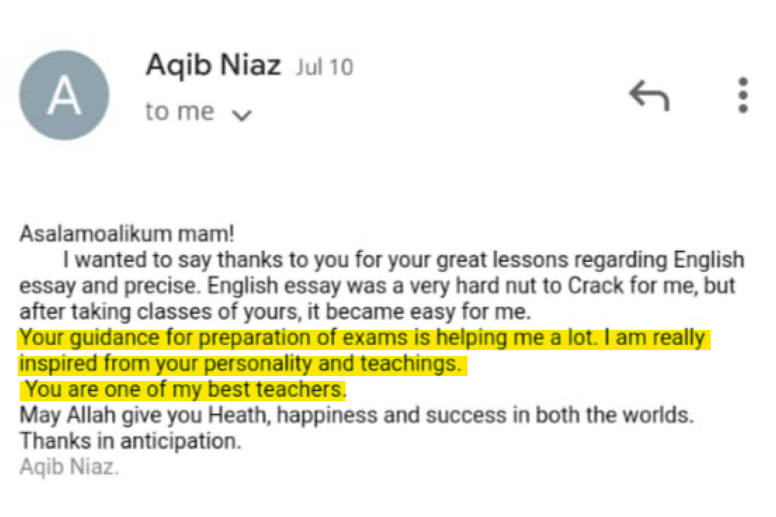The width and height of the screenshot is (776, 517).
Task: Click highlighted sentence "You are one of my best teachers."
Action: click(185, 389)
